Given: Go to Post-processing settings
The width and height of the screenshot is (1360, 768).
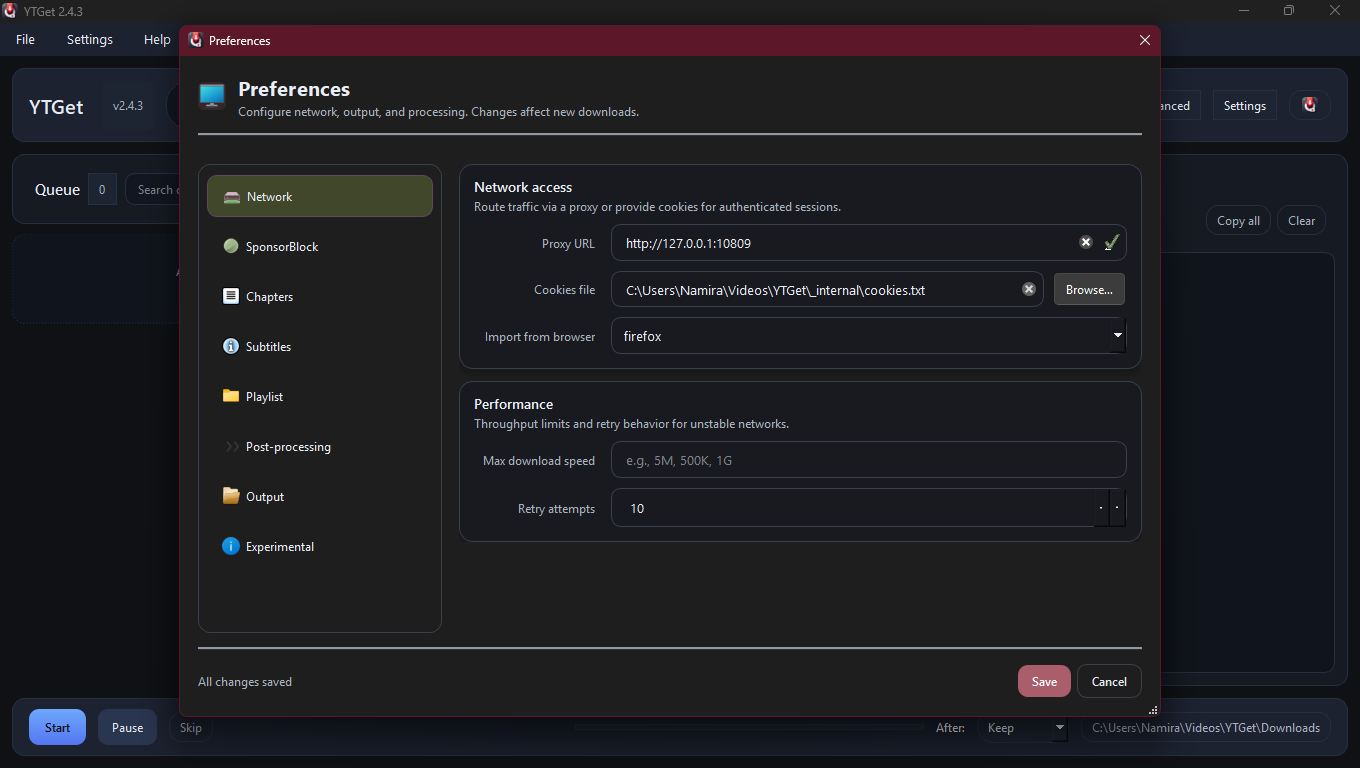Looking at the screenshot, I should (320, 446).
